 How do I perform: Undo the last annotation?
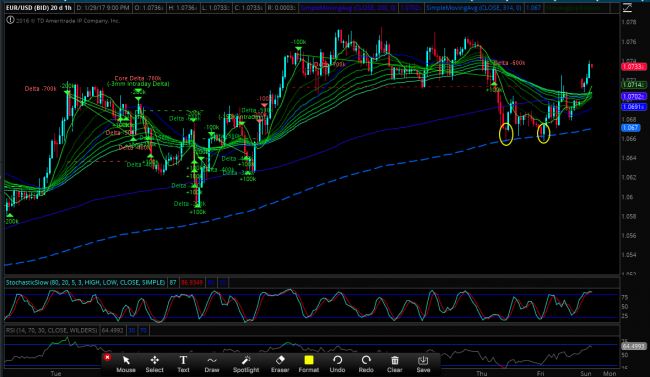[337, 364]
